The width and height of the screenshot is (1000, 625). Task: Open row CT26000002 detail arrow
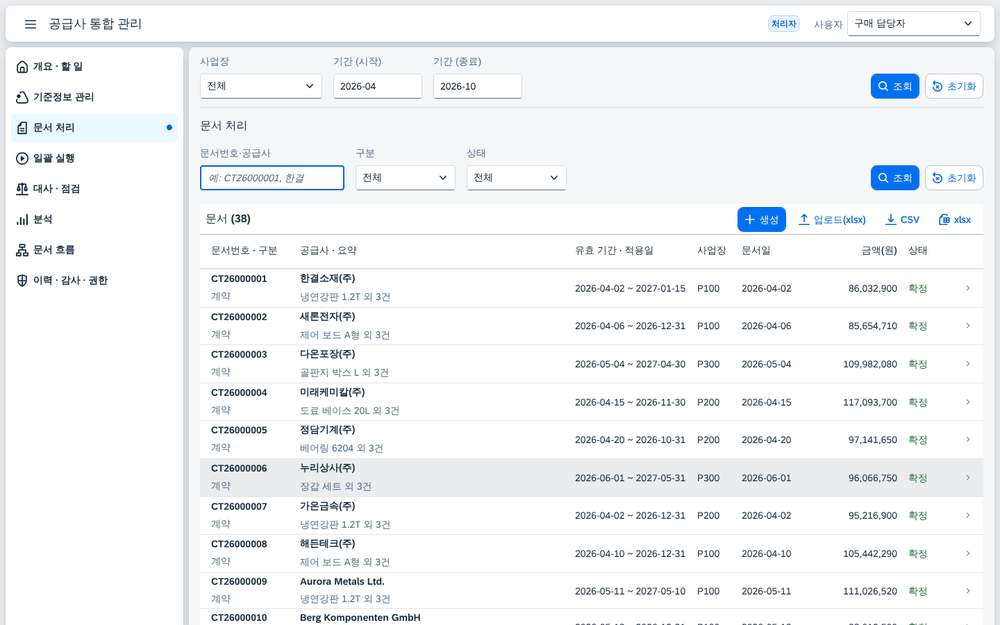[x=967, y=326]
